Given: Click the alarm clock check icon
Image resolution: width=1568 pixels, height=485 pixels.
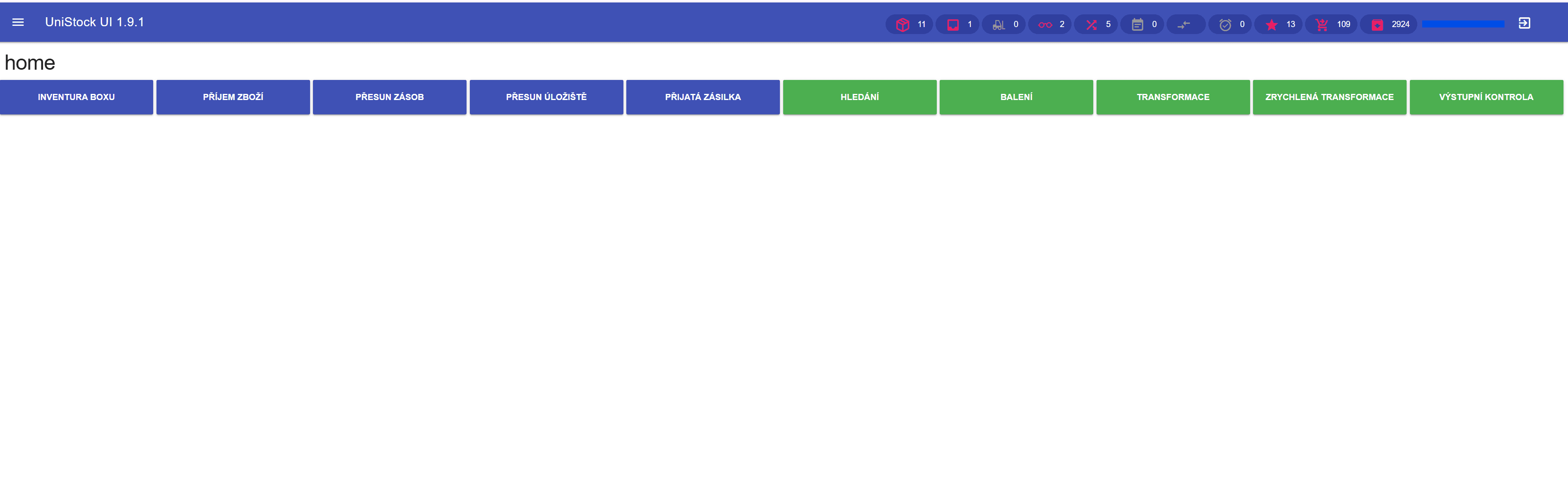Looking at the screenshot, I should [x=1225, y=24].
